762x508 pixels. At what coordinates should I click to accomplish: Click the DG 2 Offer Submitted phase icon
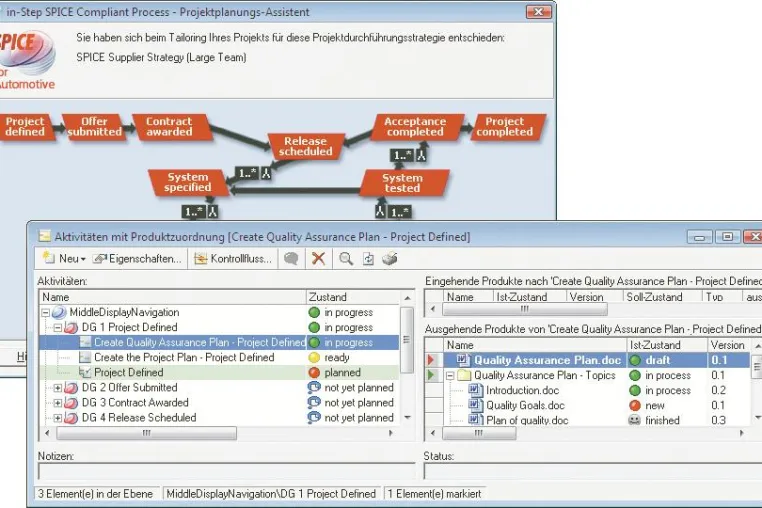[x=71, y=388]
